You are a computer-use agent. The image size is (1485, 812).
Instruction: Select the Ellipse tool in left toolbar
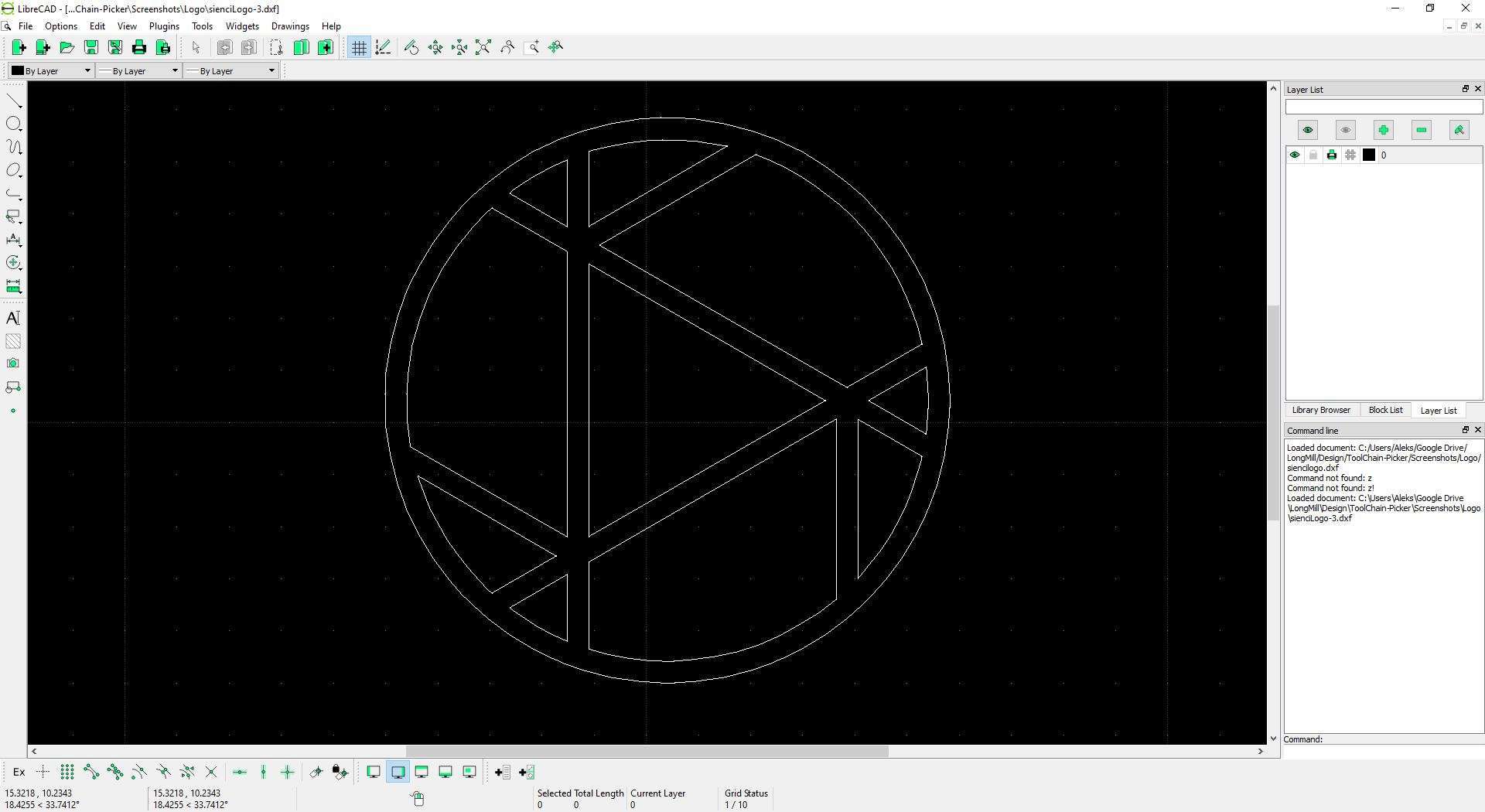(14, 170)
